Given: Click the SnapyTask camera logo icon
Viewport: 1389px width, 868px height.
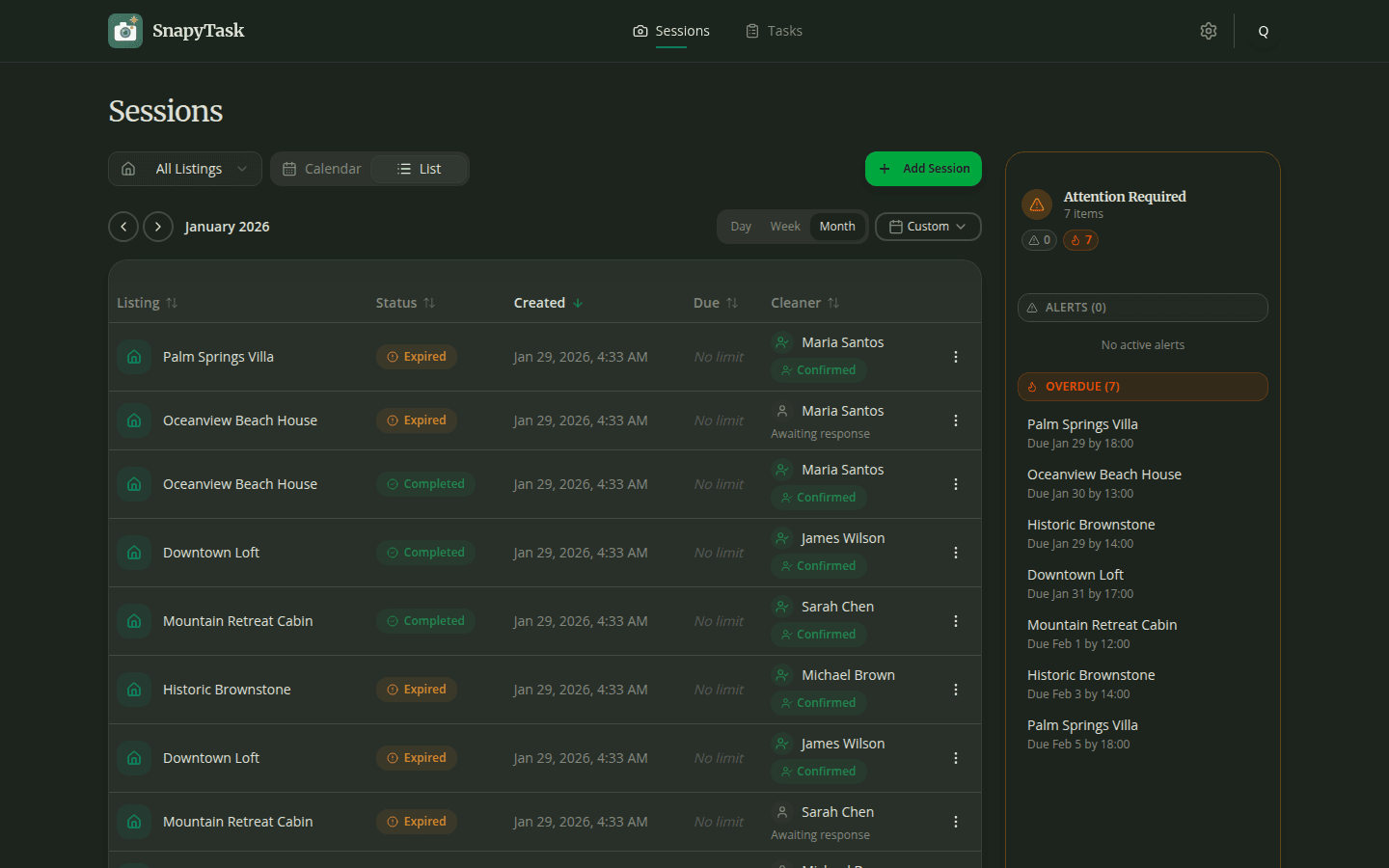Looking at the screenshot, I should (x=124, y=30).
